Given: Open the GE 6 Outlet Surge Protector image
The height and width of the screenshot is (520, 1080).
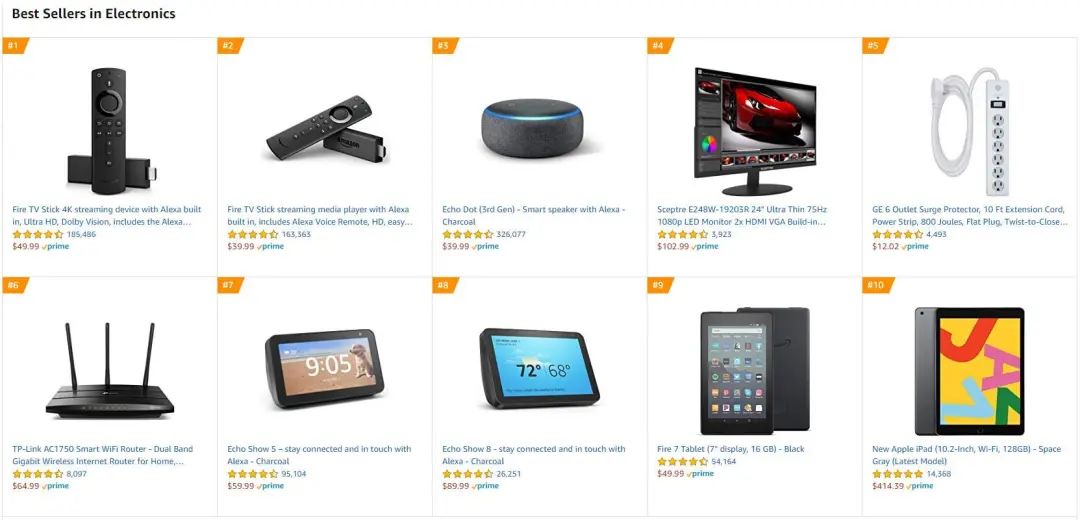Looking at the screenshot, I should point(970,130).
